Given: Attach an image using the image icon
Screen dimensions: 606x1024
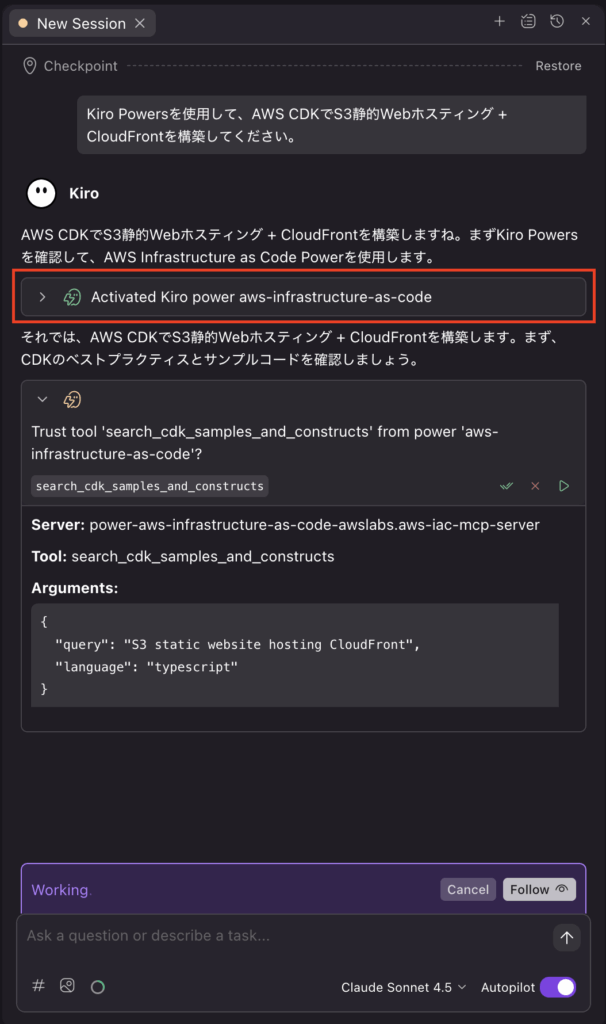Looking at the screenshot, I should pos(67,986).
